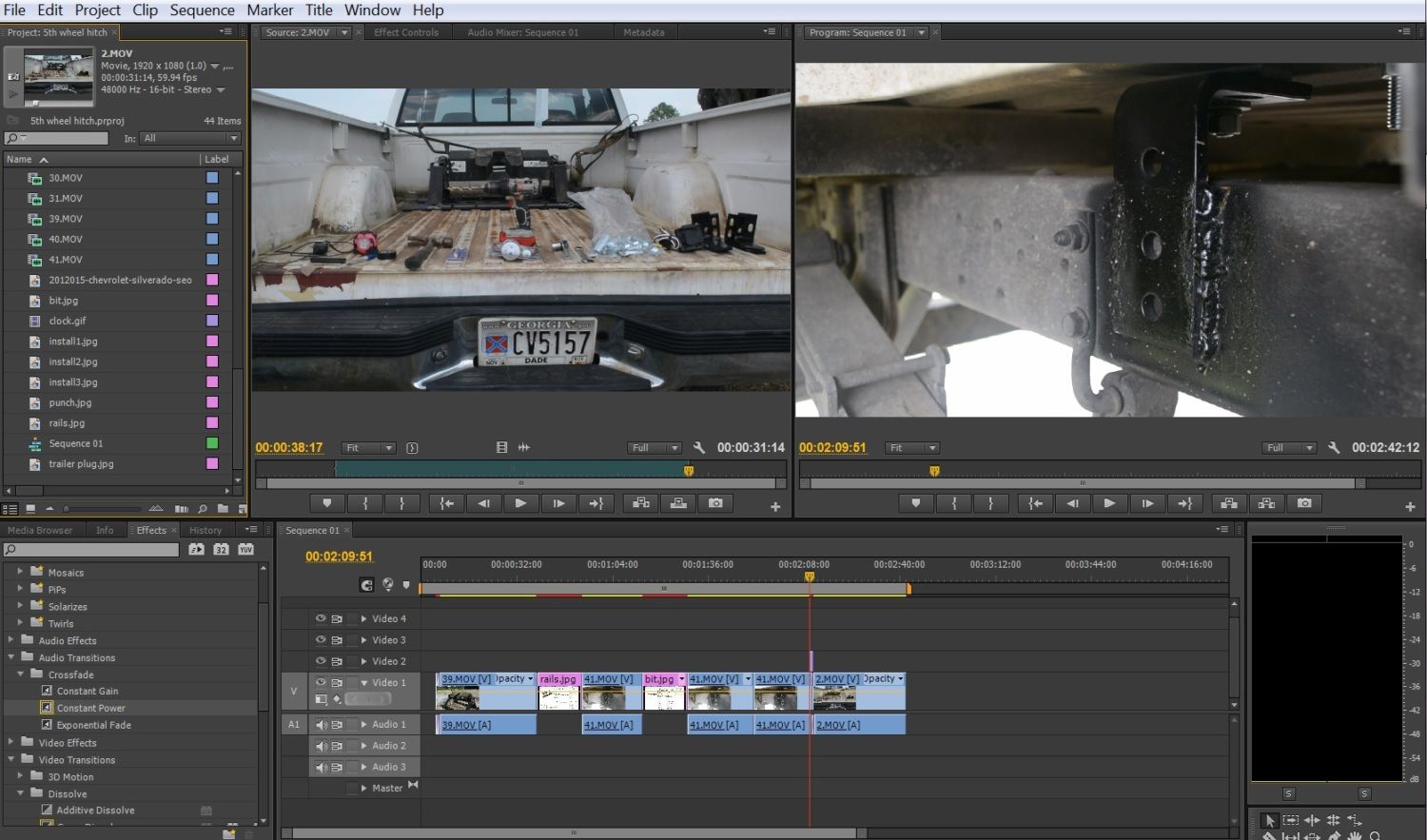Click Insert button in Source monitor
This screenshot has width=1427, height=840.
tap(641, 503)
